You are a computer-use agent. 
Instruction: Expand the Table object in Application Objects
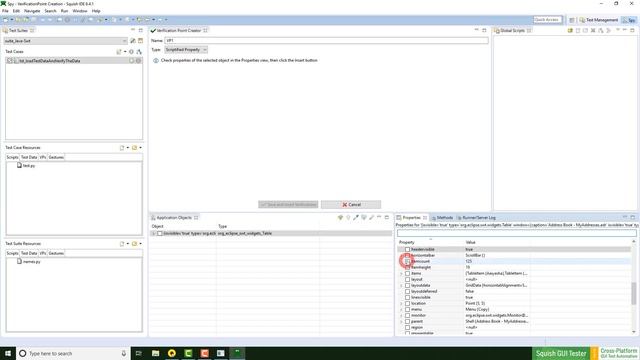point(154,233)
